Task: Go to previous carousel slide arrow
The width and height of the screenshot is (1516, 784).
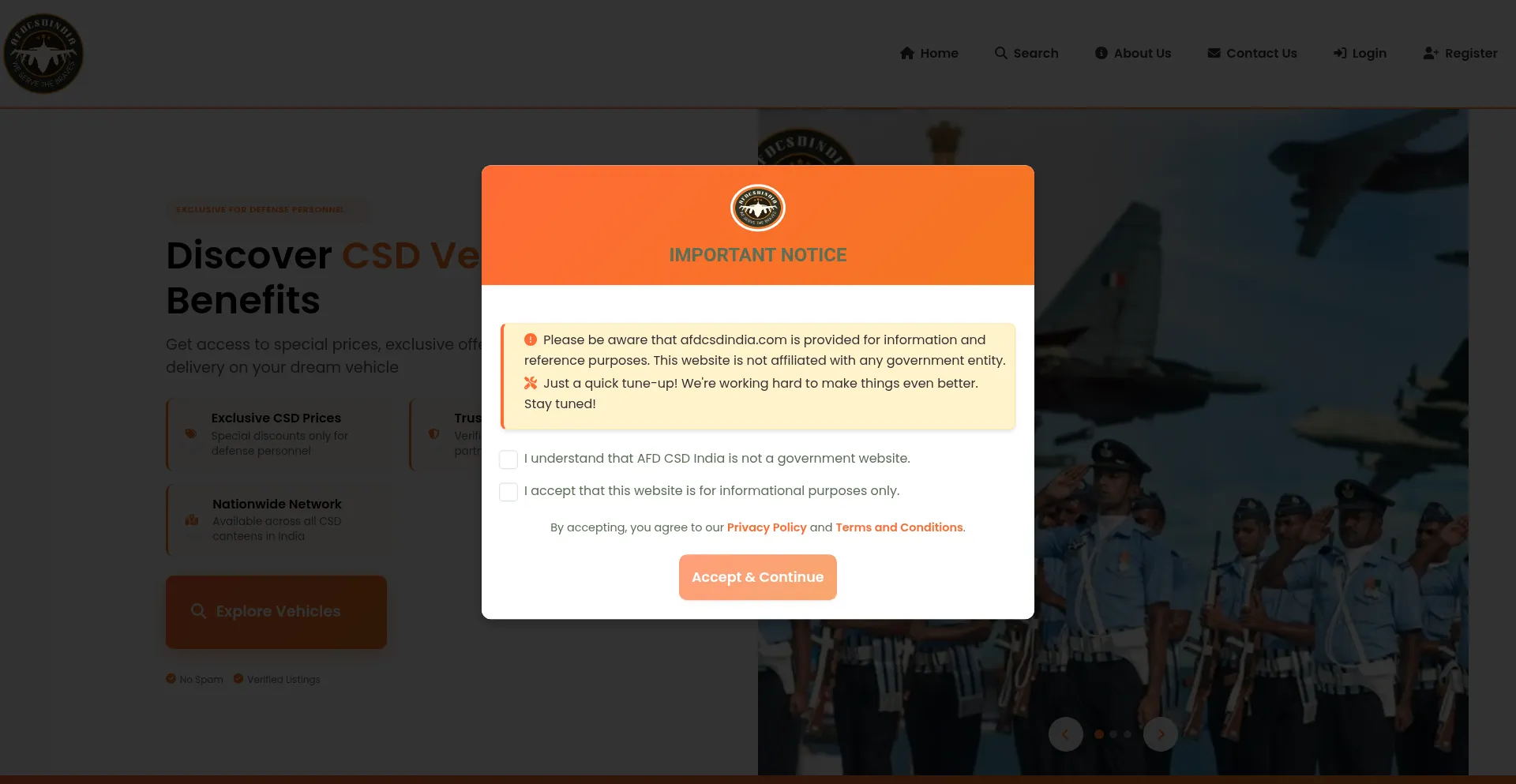Action: (1066, 734)
